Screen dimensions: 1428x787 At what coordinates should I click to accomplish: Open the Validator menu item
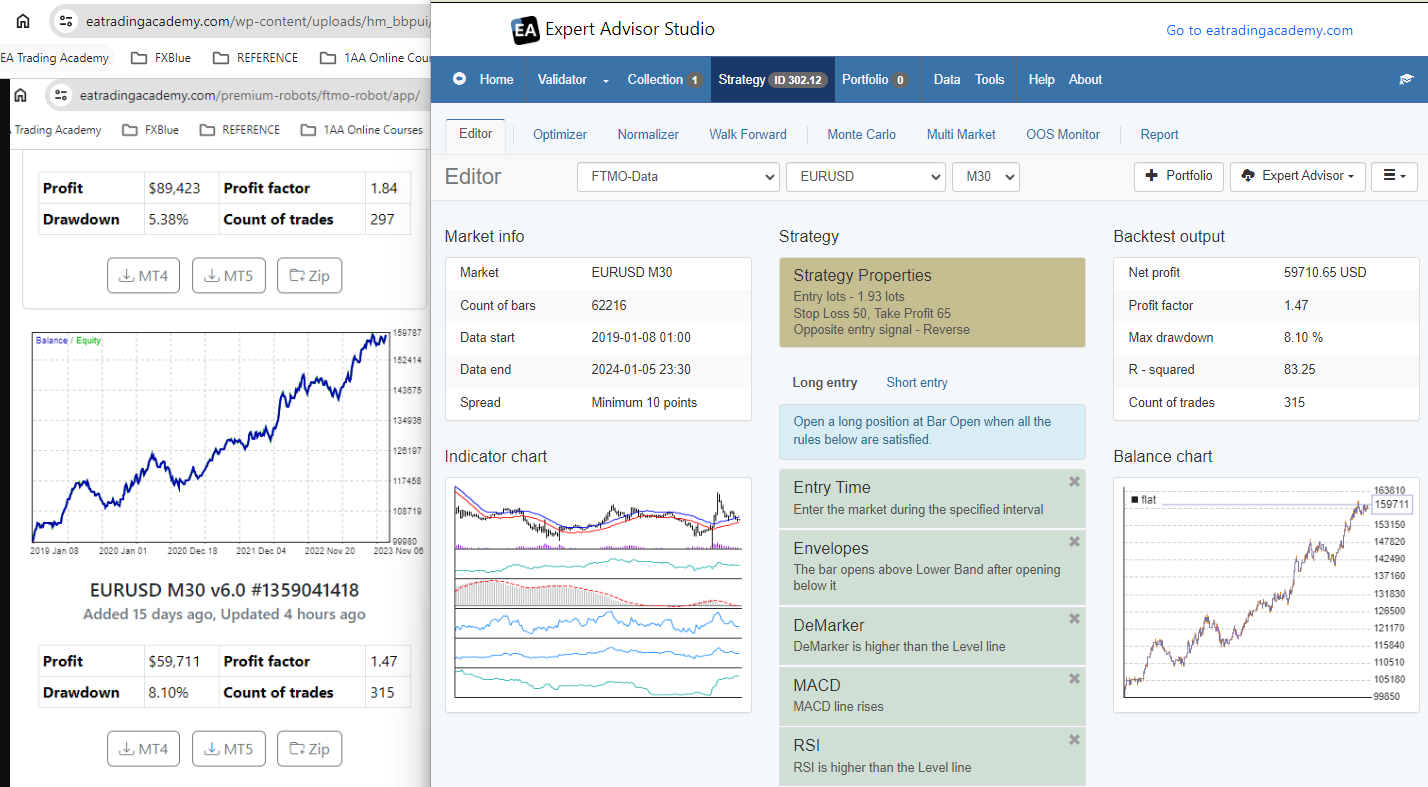(562, 80)
